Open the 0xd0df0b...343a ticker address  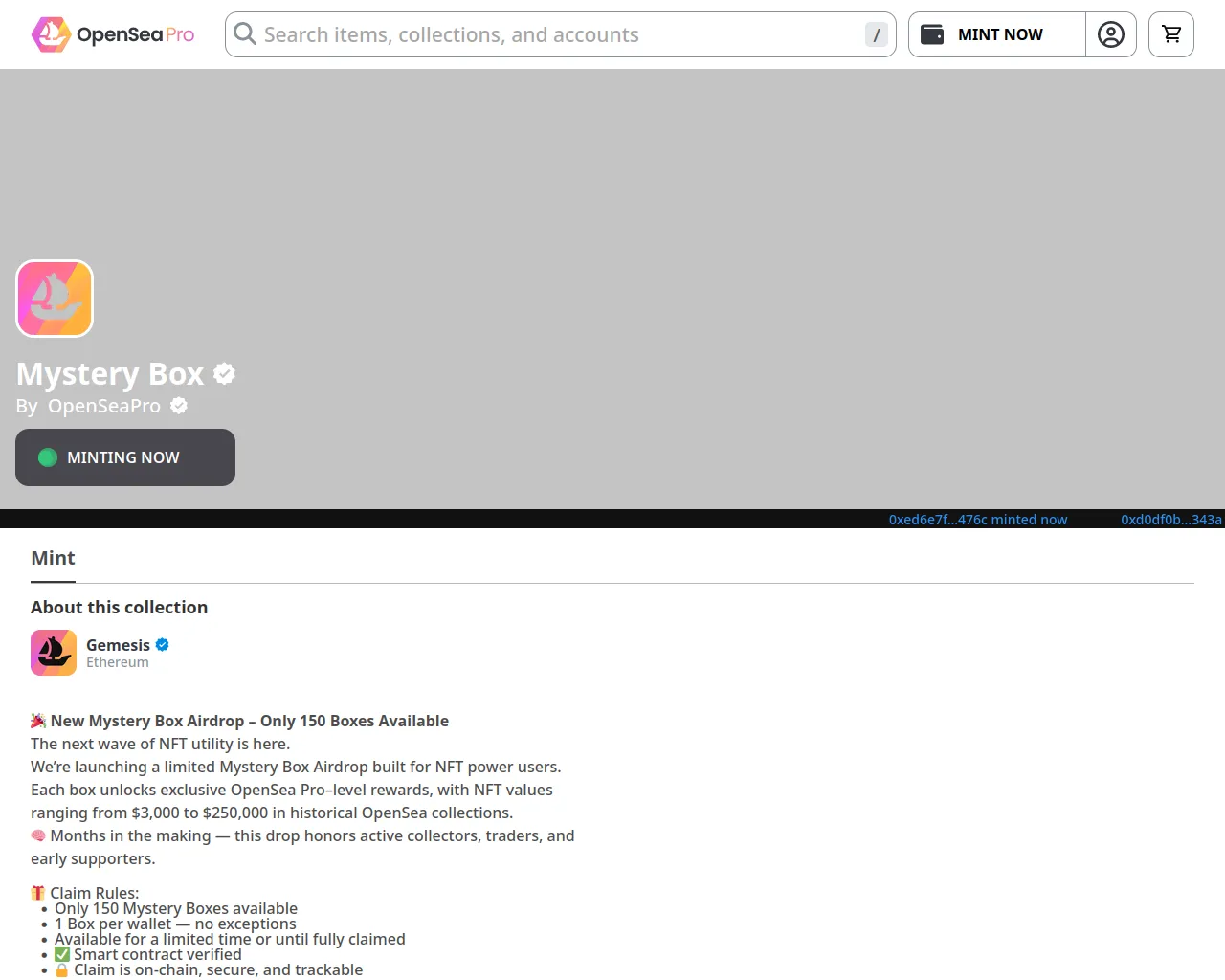click(x=1171, y=520)
